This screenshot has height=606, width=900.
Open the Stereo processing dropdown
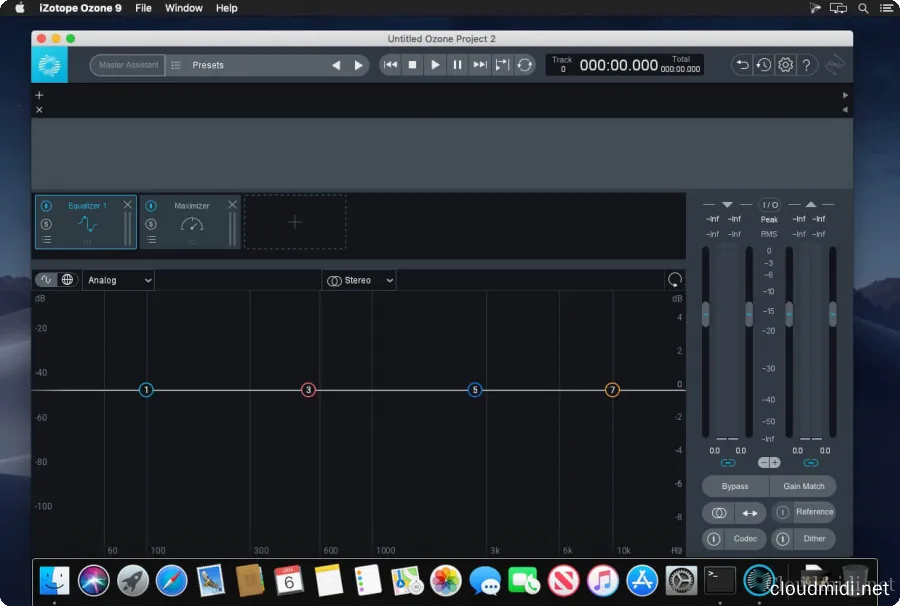click(x=358, y=280)
